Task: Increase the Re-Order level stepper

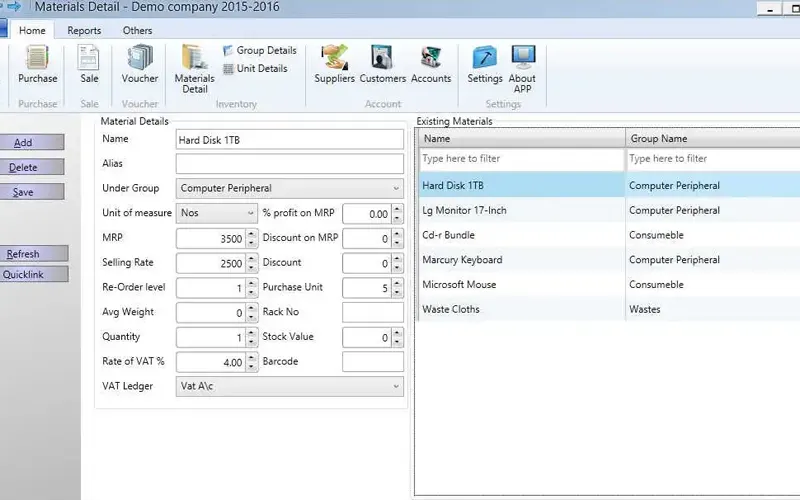Action: pos(252,283)
